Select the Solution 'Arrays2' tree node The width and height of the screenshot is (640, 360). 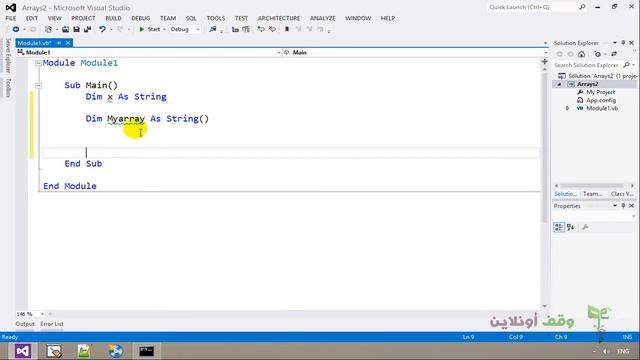point(597,76)
